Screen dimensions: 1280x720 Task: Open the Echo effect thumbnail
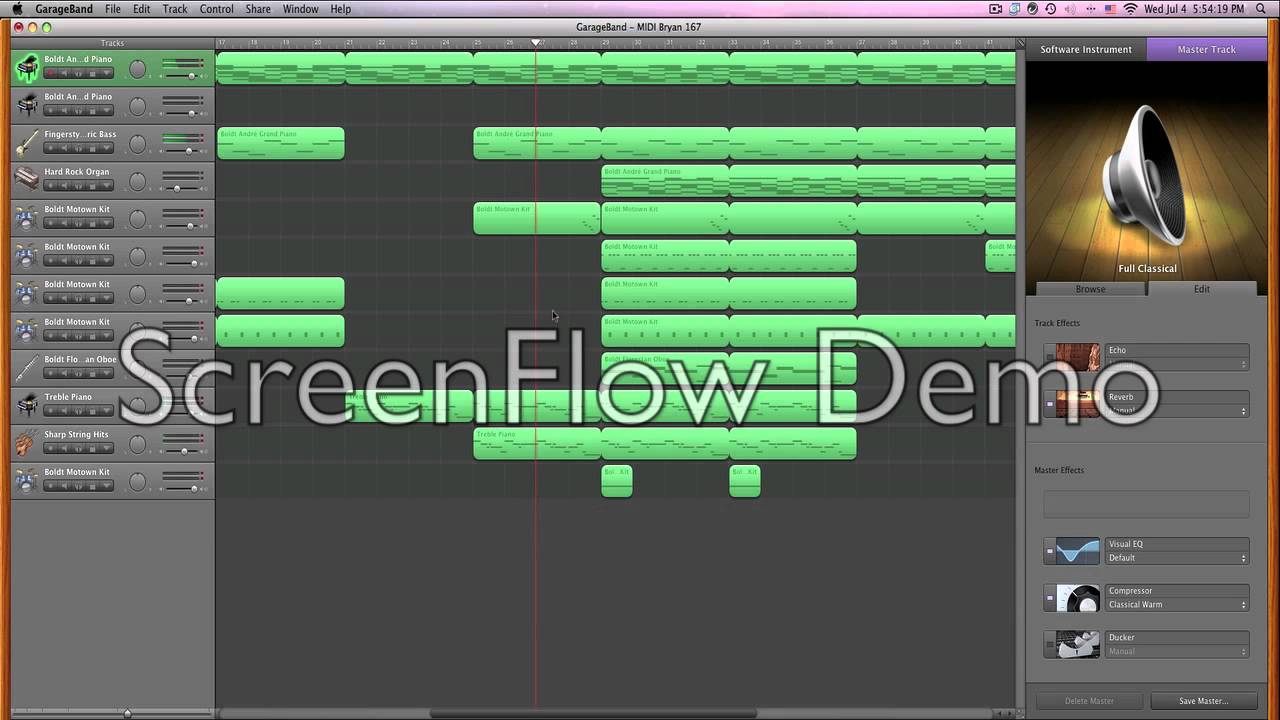(x=1078, y=357)
